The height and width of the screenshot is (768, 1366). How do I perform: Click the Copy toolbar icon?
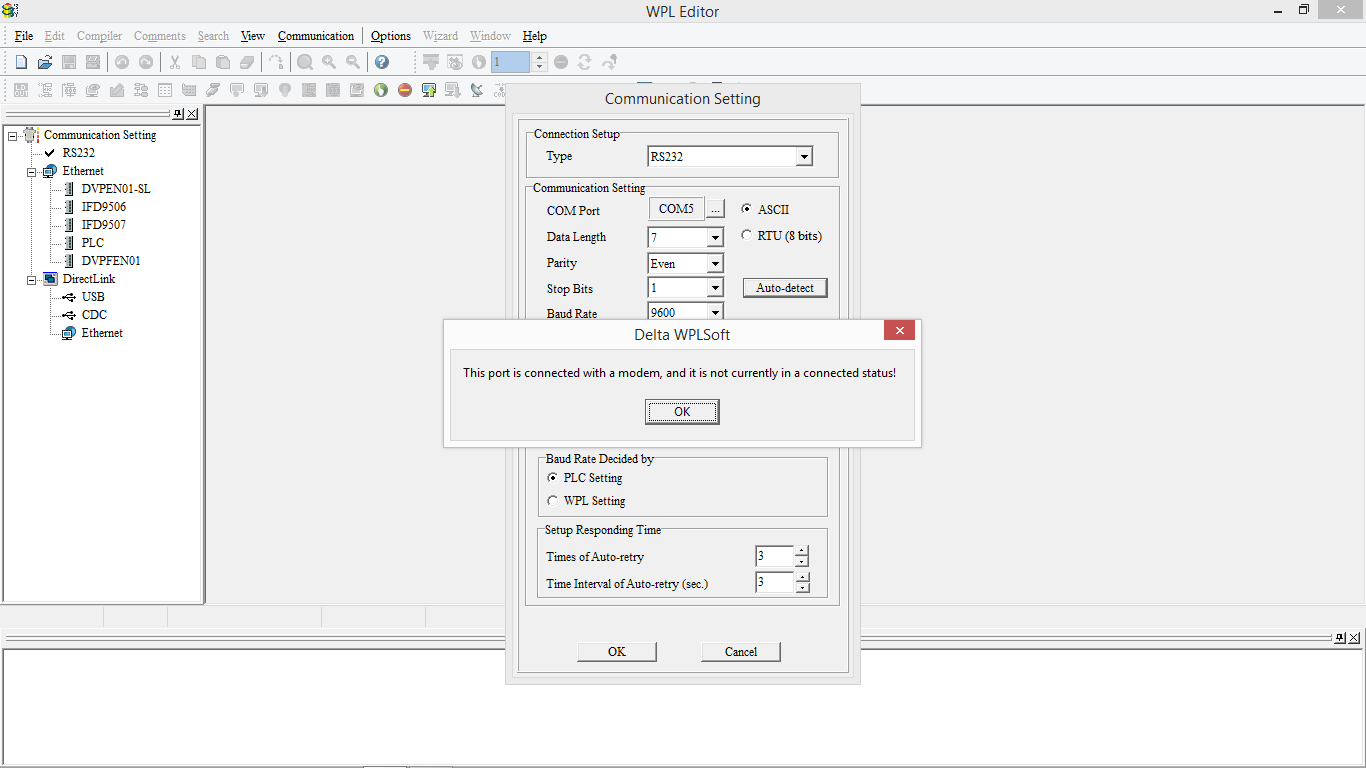pos(199,62)
